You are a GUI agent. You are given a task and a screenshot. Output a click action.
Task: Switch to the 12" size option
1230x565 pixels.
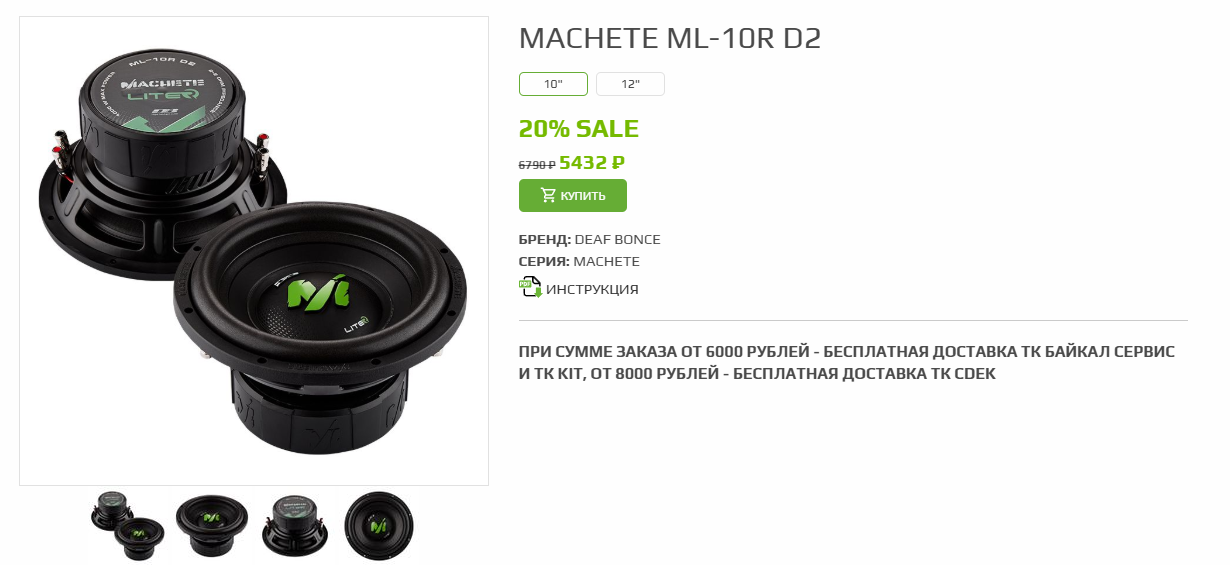(x=630, y=84)
